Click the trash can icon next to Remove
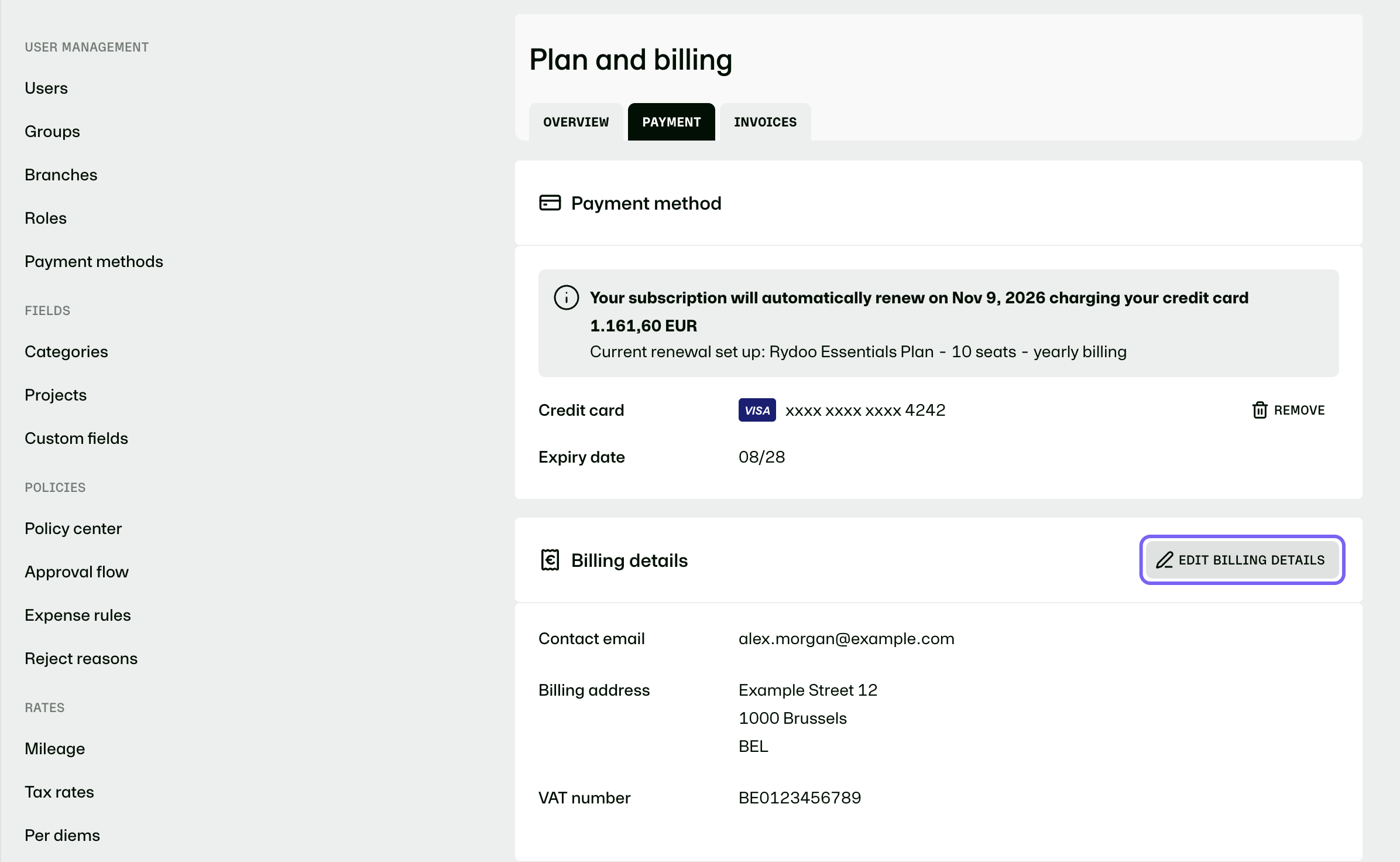Image resolution: width=1400 pixels, height=862 pixels. pos(1260,410)
